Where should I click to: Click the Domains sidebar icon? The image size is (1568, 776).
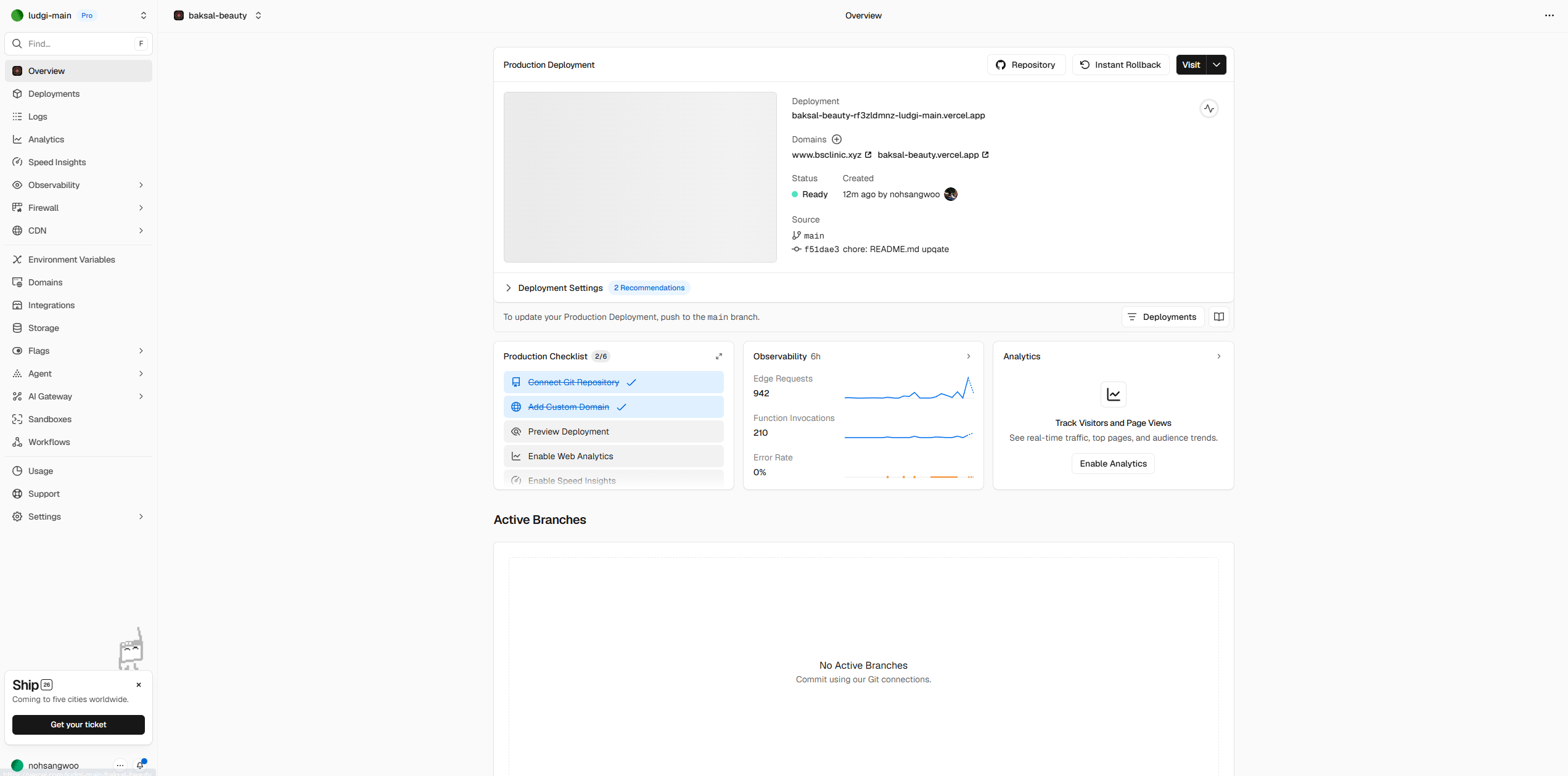click(17, 282)
